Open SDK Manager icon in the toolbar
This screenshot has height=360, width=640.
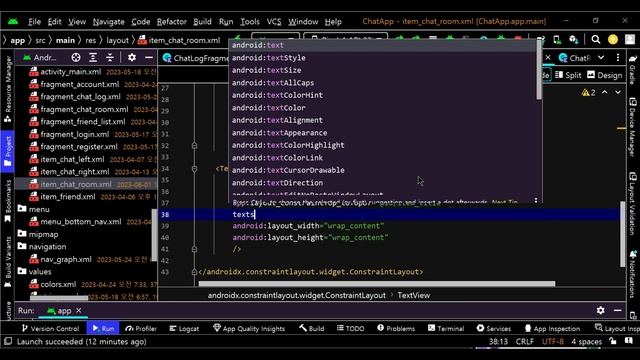point(573,40)
